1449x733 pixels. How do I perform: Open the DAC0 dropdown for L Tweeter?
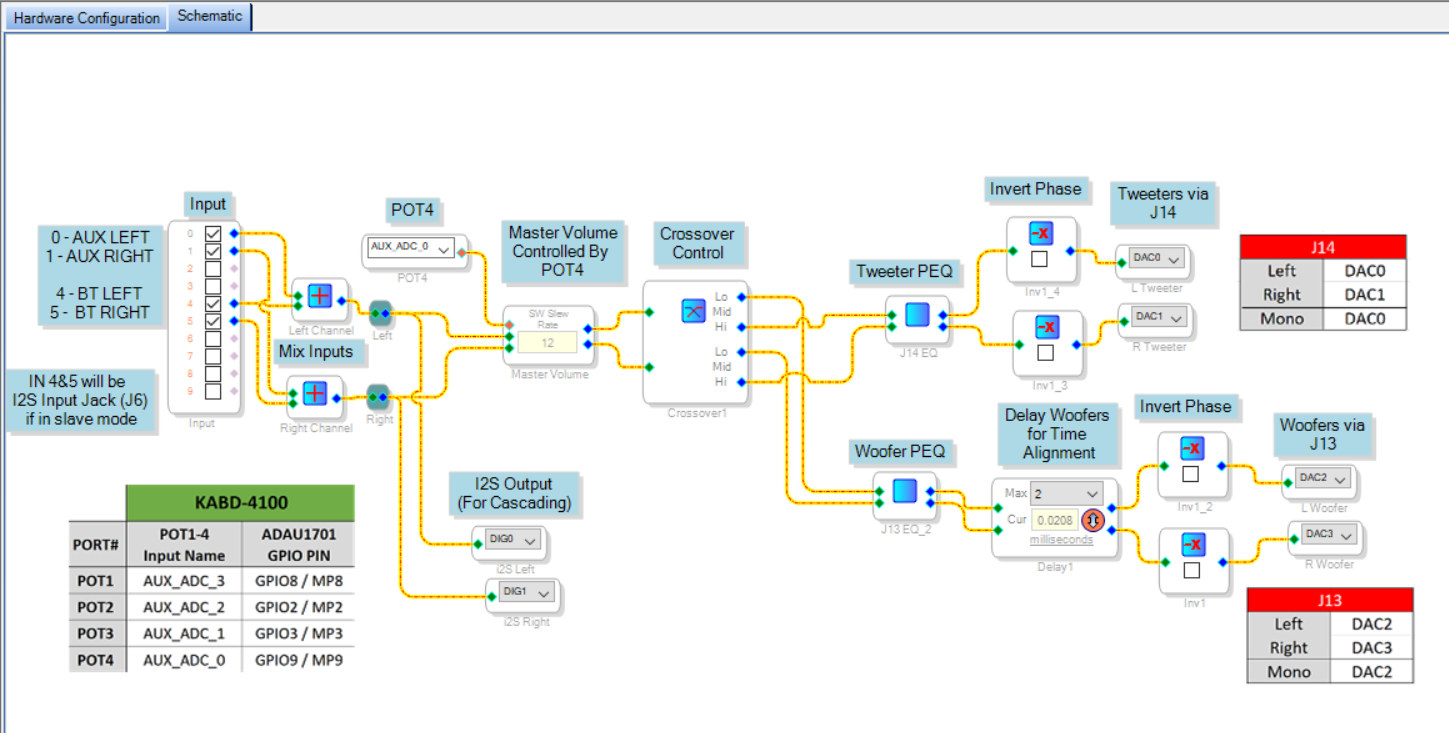tap(1174, 258)
